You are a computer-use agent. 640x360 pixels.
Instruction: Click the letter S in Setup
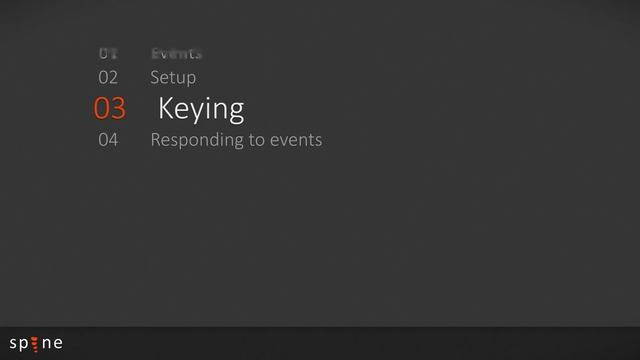tap(155, 78)
